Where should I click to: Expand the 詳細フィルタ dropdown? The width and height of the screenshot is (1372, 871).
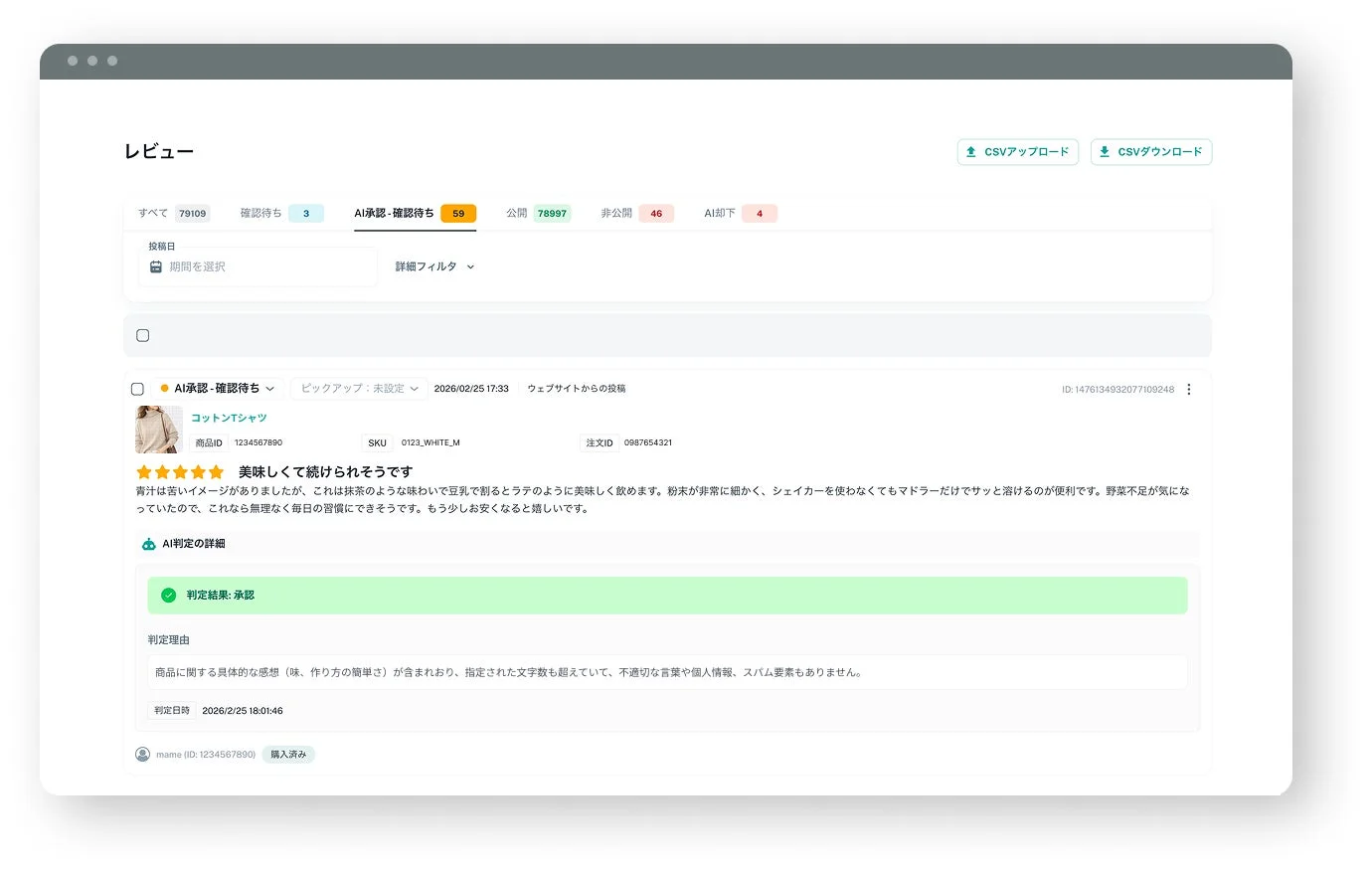tap(433, 266)
